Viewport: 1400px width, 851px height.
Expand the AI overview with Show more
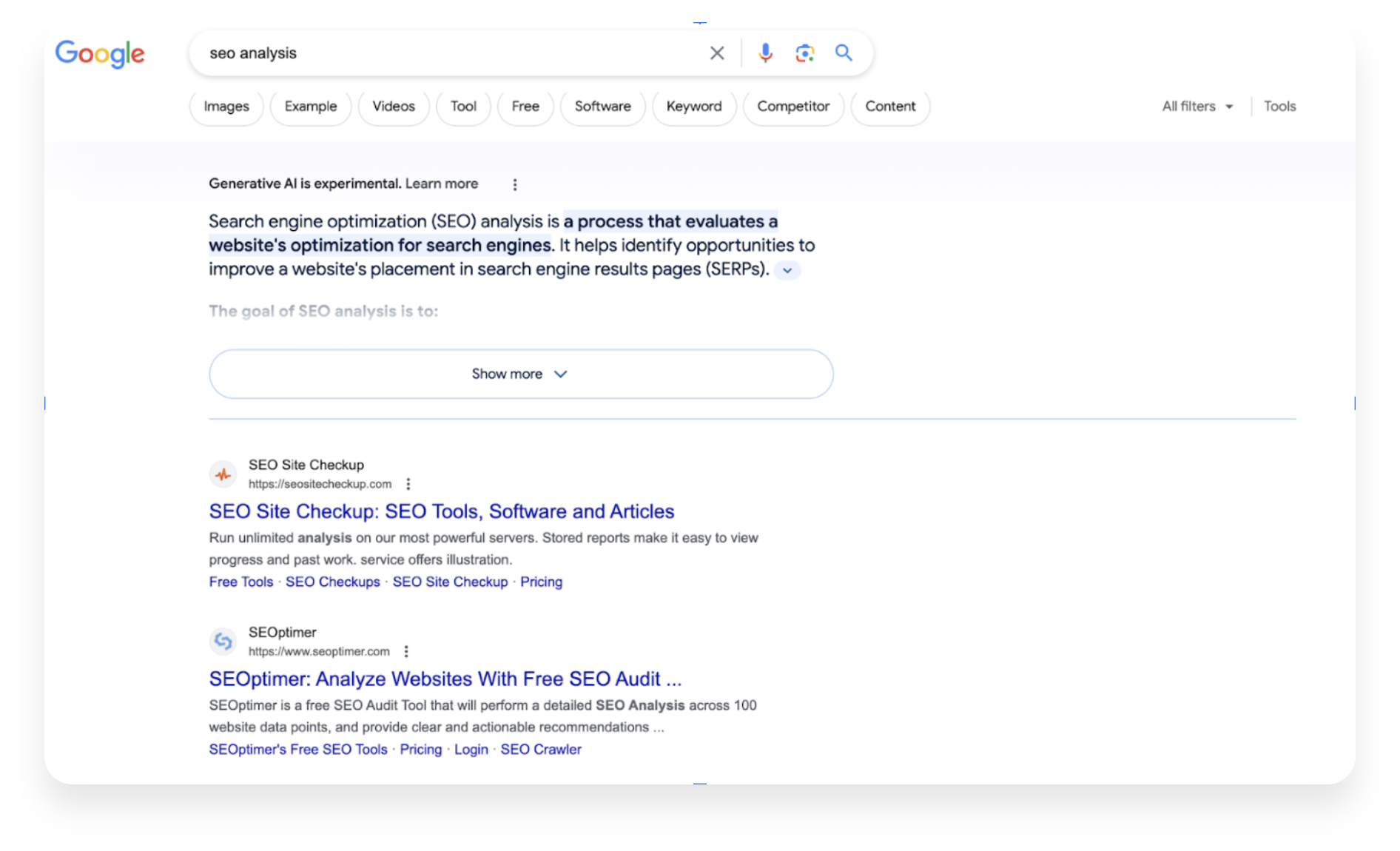521,374
